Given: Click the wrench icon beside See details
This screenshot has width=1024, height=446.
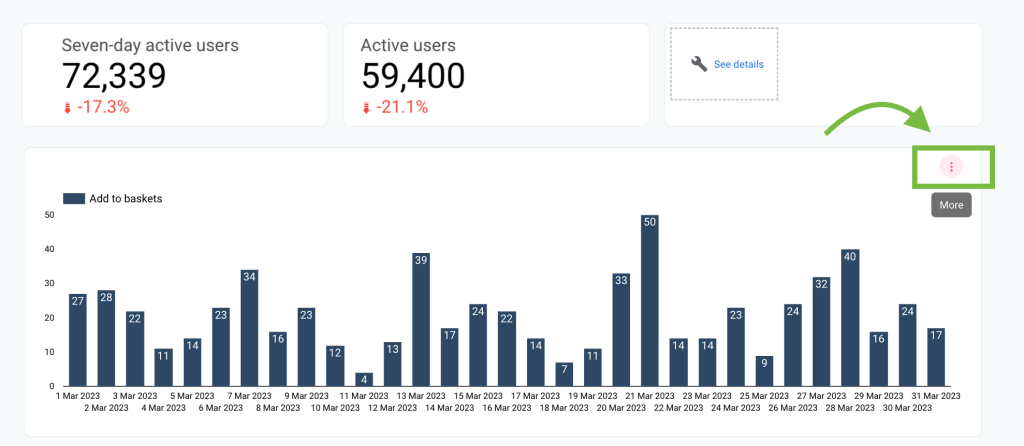Looking at the screenshot, I should pyautogui.click(x=699, y=64).
